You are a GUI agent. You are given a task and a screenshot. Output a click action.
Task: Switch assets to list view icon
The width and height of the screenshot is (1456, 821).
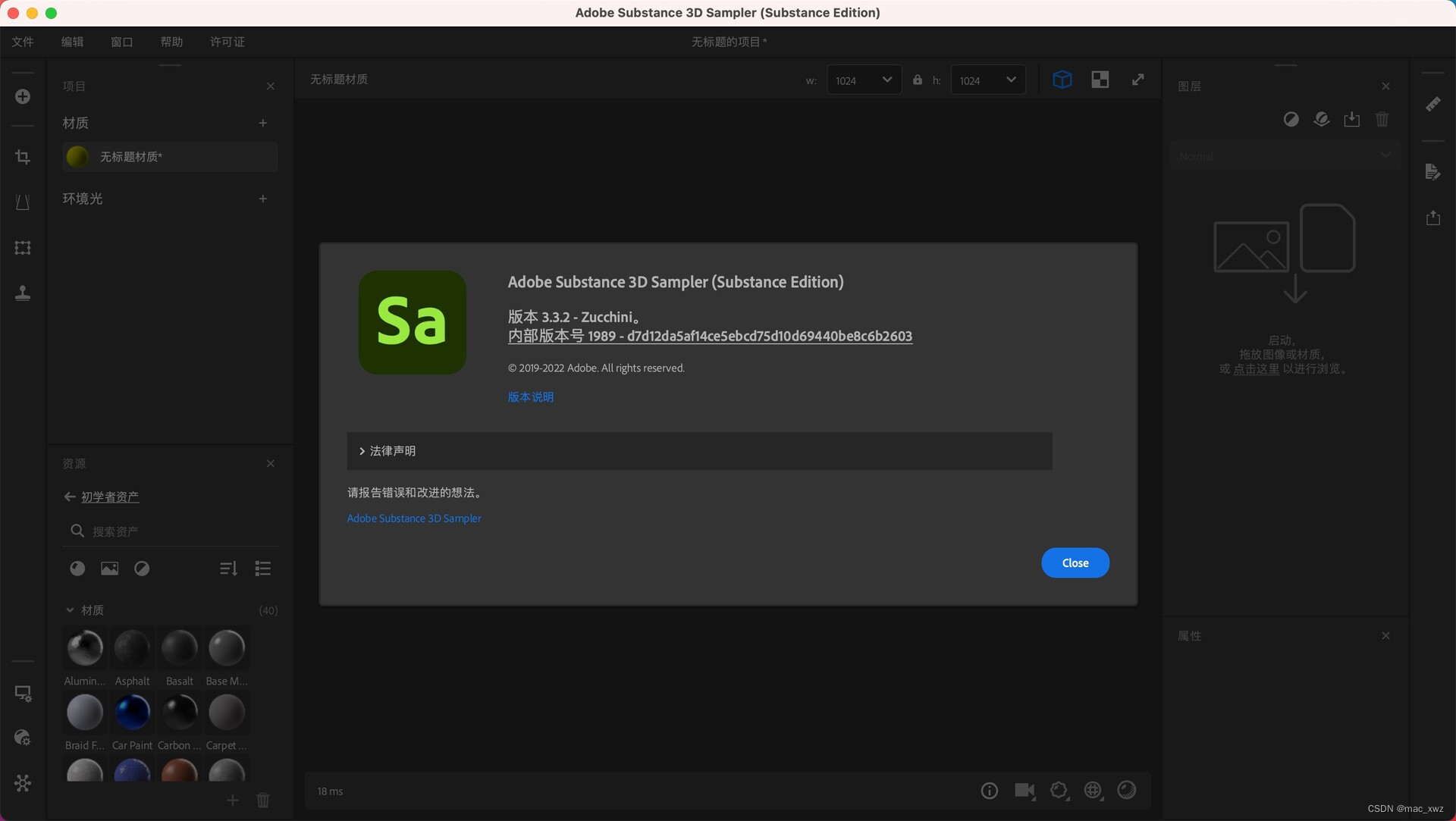pos(263,569)
